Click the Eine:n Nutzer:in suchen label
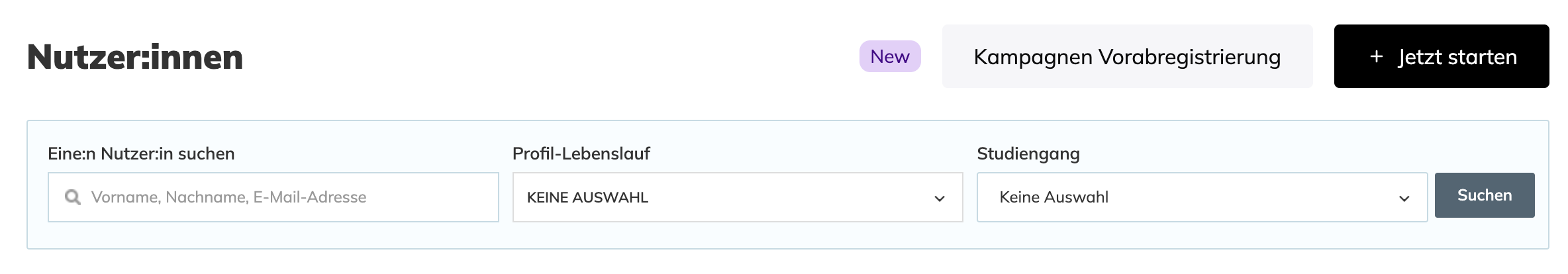This screenshot has width=1568, height=274. tap(141, 154)
